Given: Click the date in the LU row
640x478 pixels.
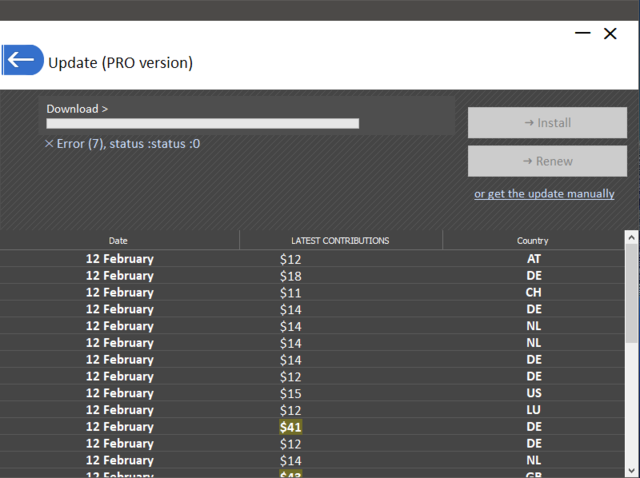Looking at the screenshot, I should pyautogui.click(x=120, y=410).
